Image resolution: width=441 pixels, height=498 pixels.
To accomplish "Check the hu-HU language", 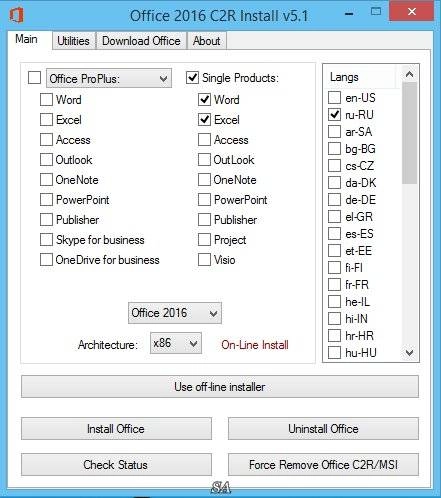I will pos(334,353).
